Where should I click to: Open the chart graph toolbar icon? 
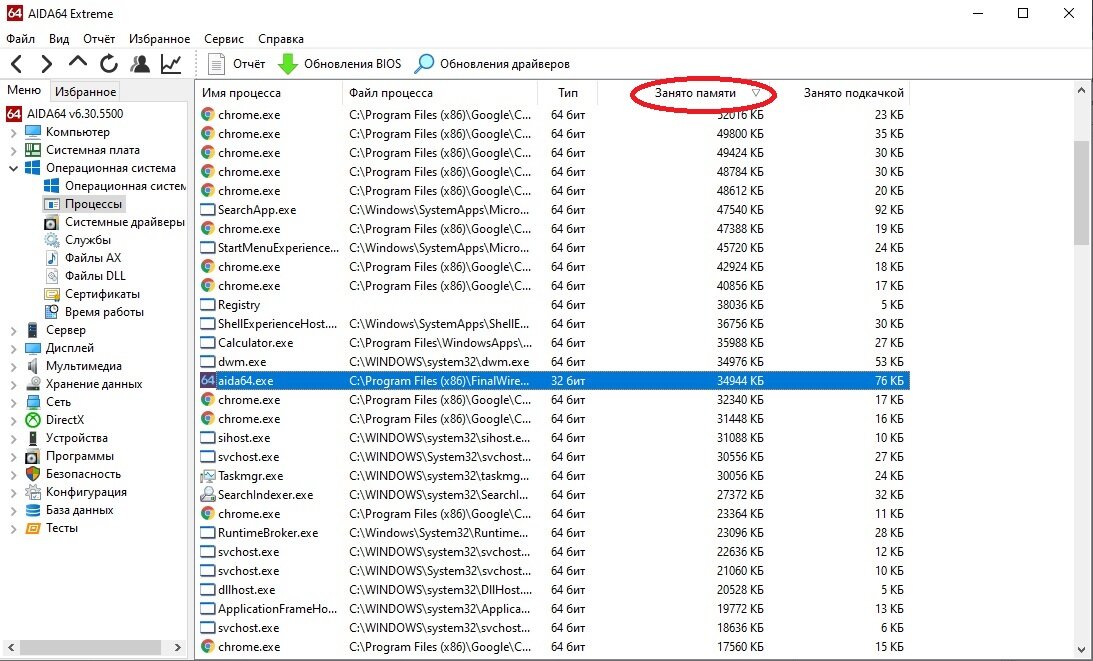click(171, 64)
